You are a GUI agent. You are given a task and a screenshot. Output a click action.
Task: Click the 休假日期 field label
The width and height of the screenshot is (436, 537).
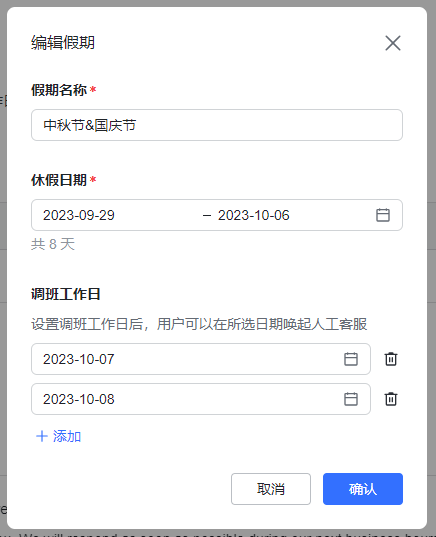(x=59, y=180)
